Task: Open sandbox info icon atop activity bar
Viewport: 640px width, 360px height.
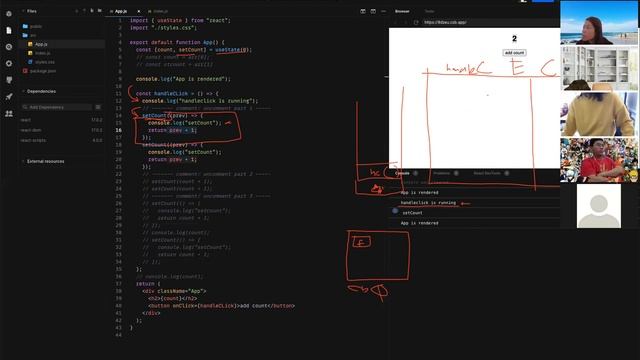Action: [9, 14]
